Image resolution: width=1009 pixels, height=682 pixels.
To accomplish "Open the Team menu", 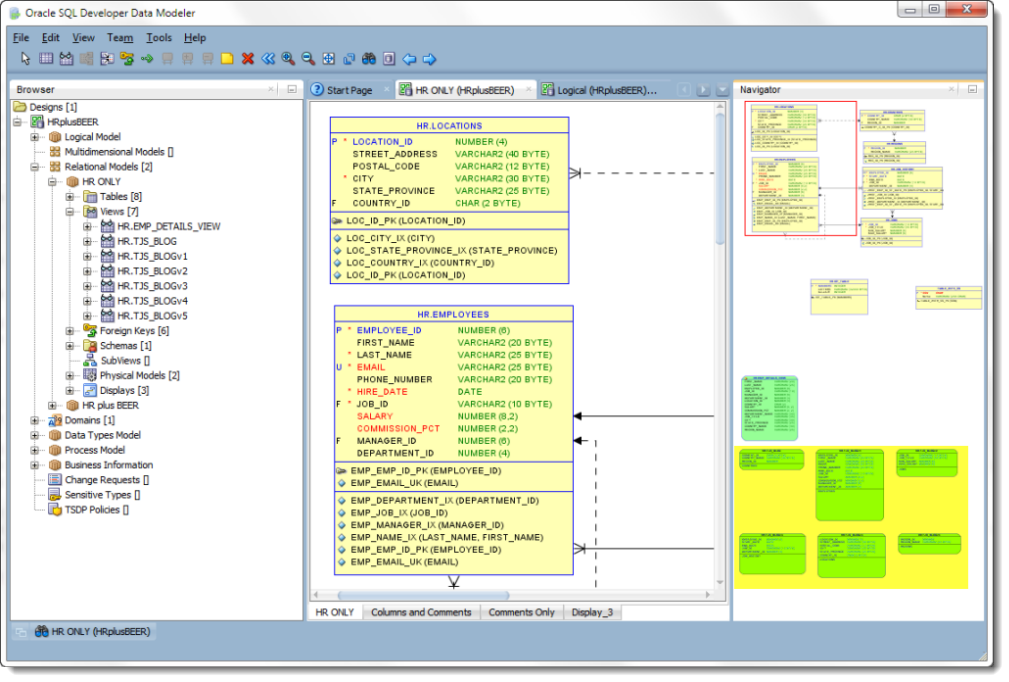I will click(120, 38).
